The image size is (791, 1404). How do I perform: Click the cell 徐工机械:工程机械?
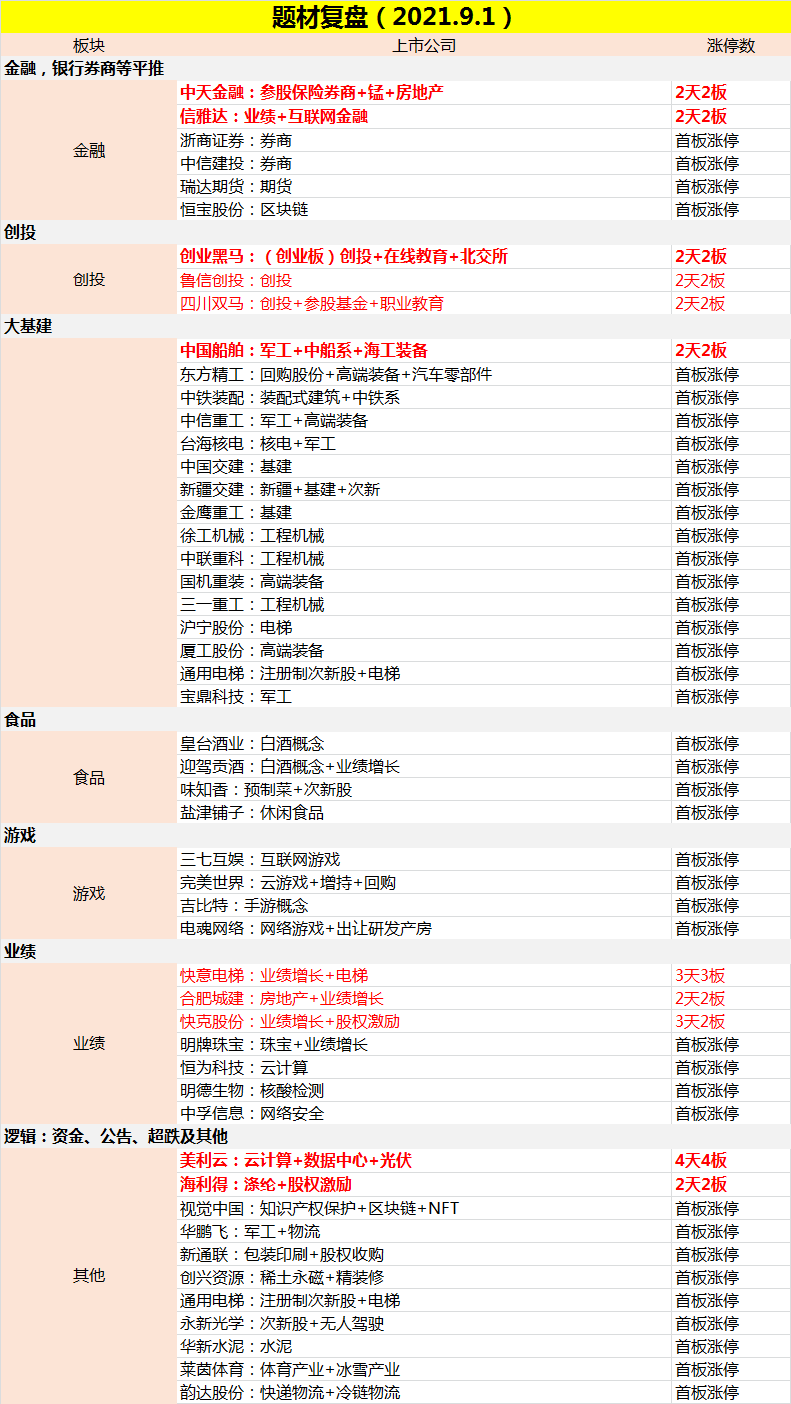[424, 535]
